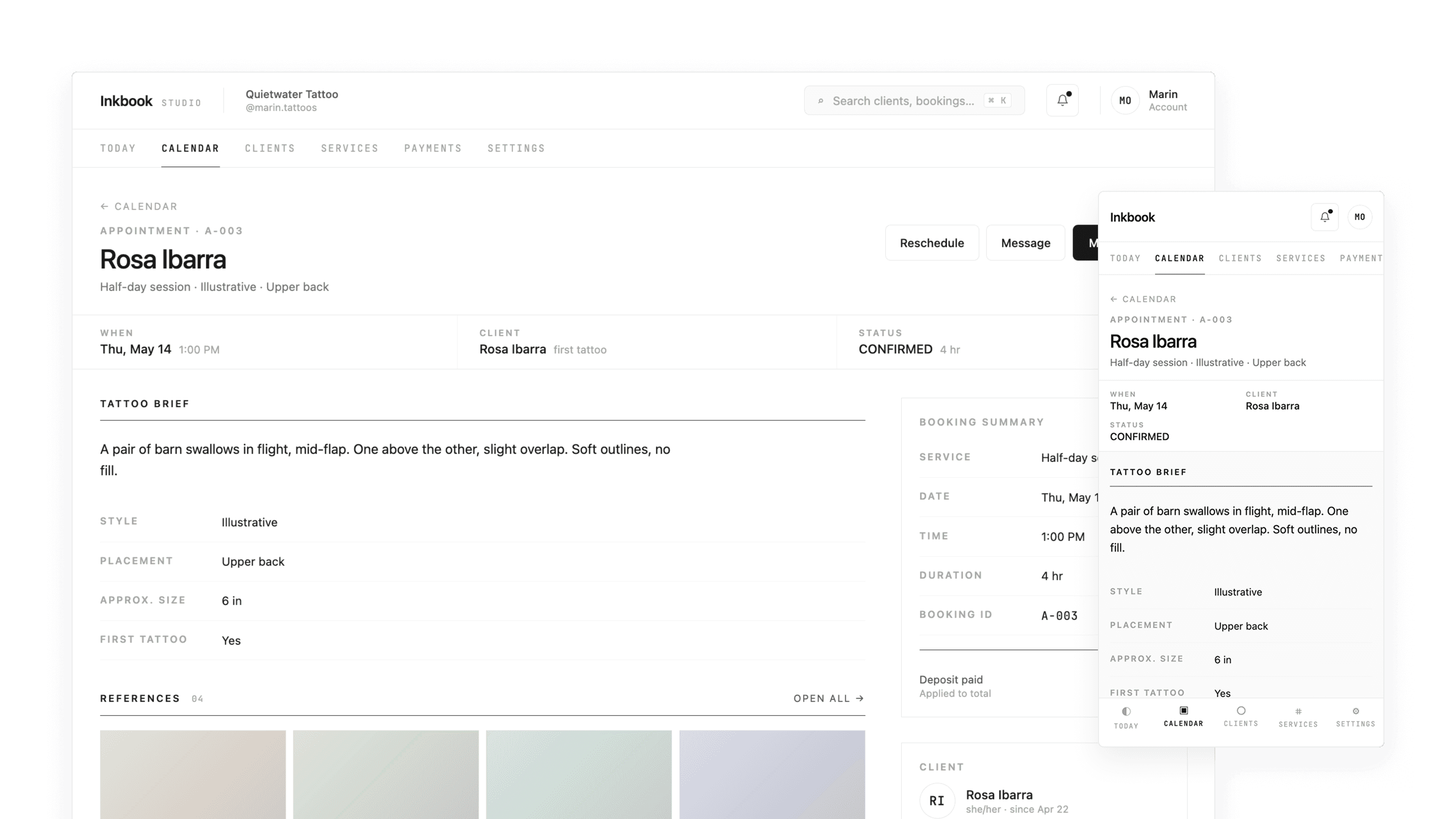The height and width of the screenshot is (819, 1456).
Task: Click 'Illustrative' style value in desktop brief
Action: pyautogui.click(x=249, y=522)
